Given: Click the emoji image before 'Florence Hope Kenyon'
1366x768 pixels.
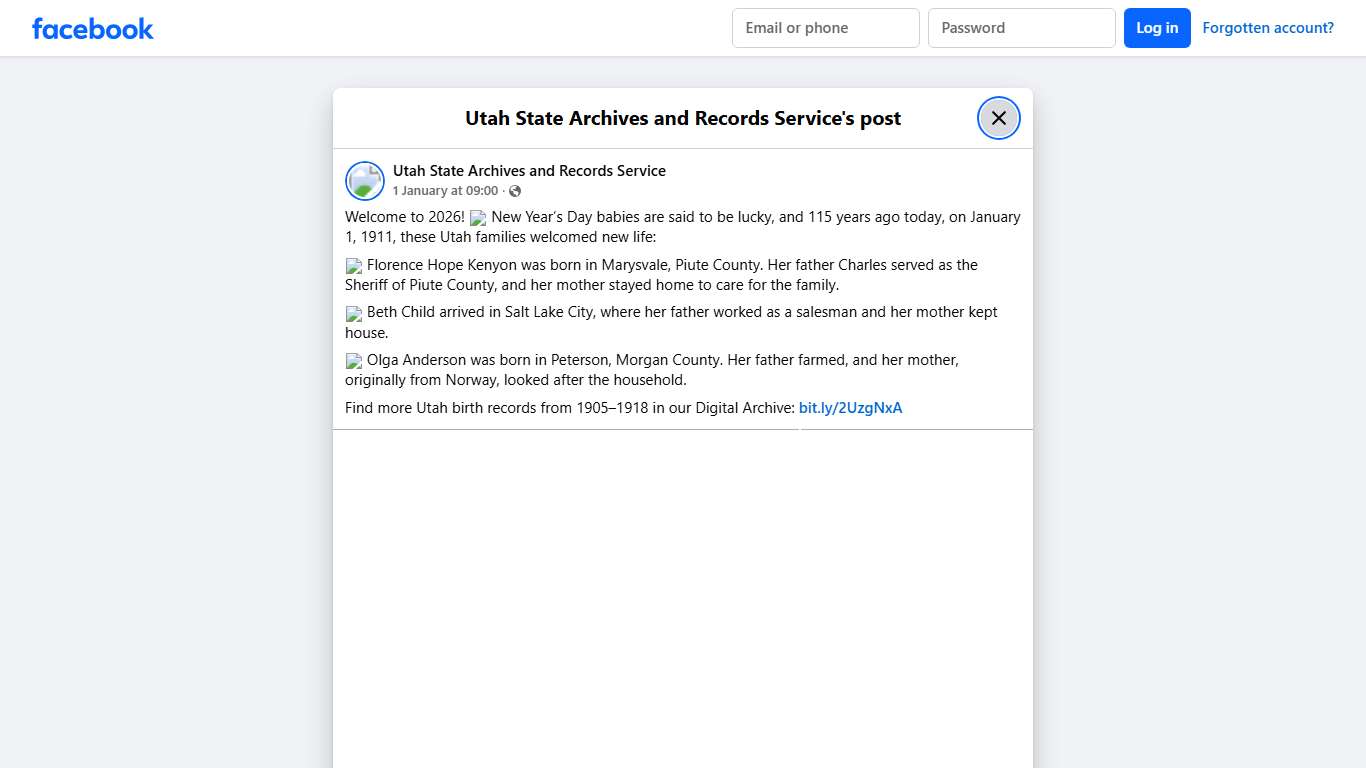Looking at the screenshot, I should [x=354, y=266].
